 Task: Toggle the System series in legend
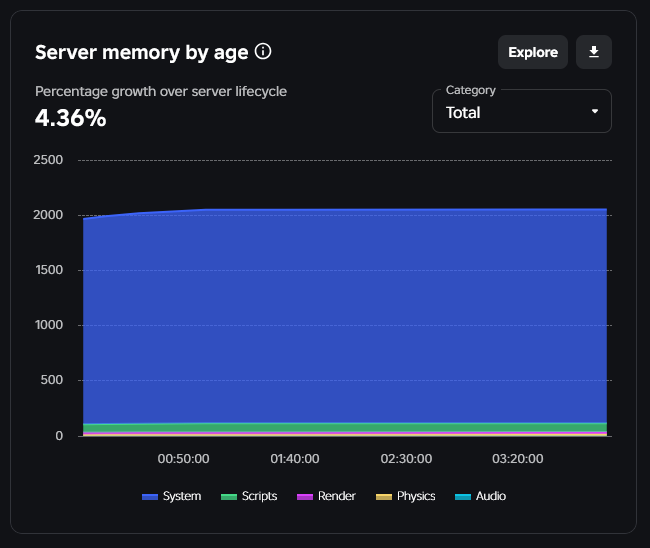pyautogui.click(x=171, y=496)
